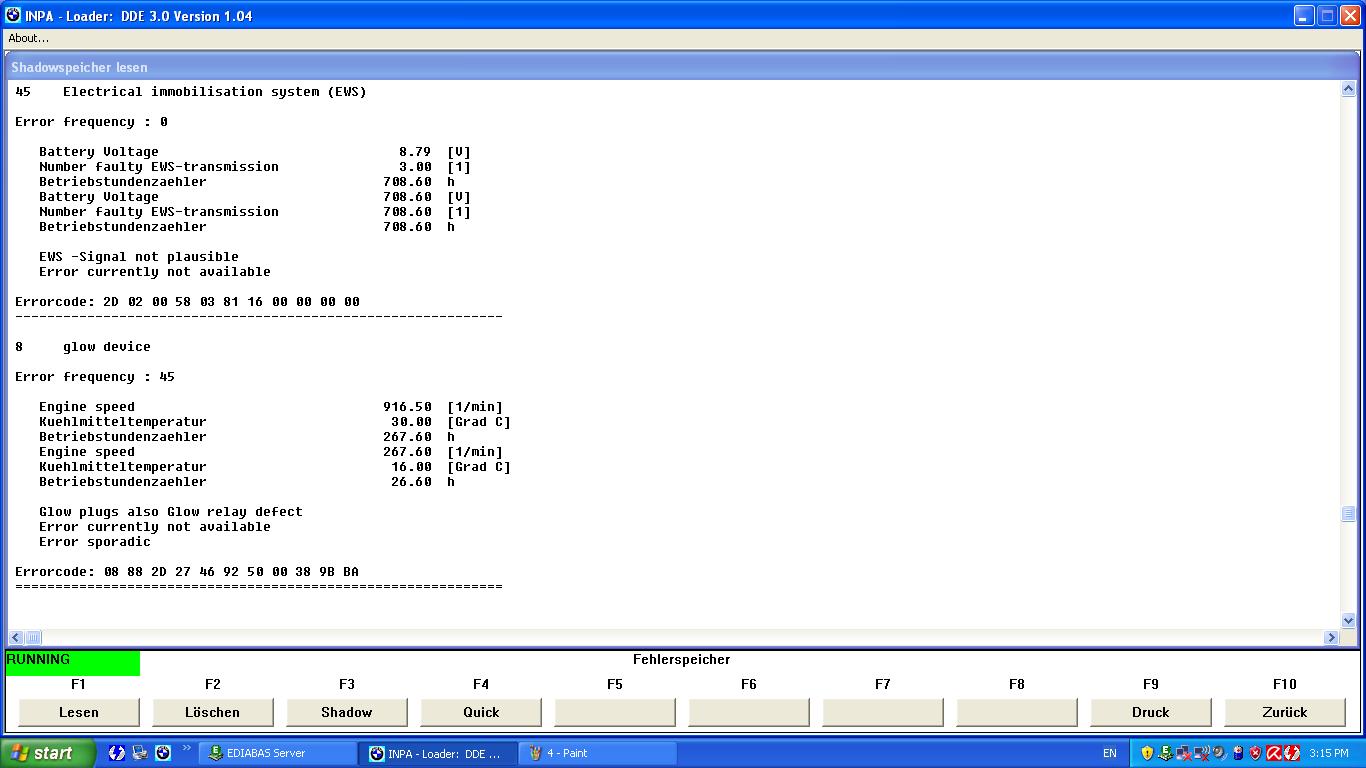Open the yellow security shield tray icon
The image size is (1366, 768).
pos(1147,753)
